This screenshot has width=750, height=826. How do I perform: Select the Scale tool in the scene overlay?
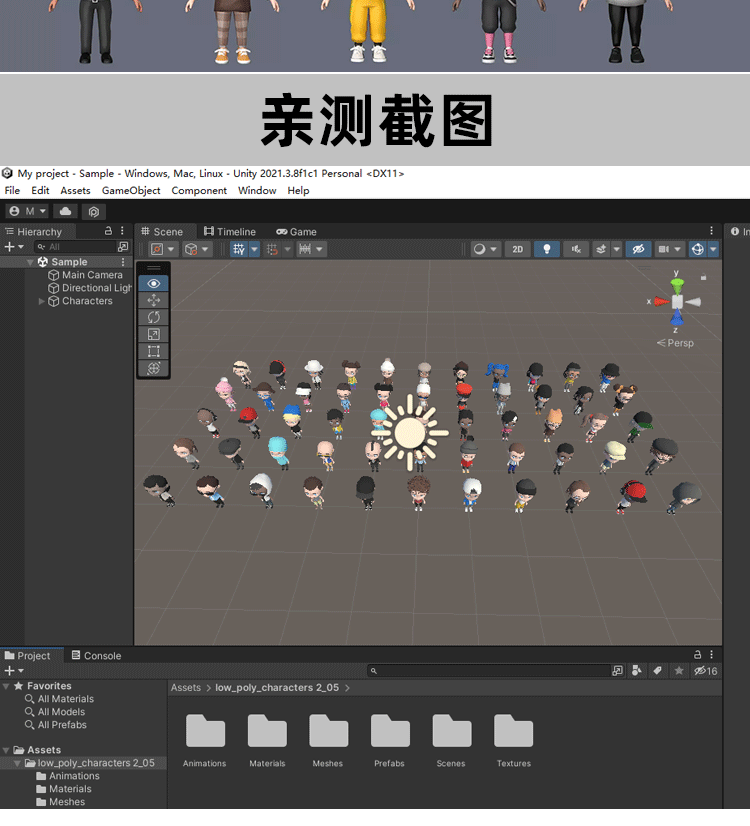[x=153, y=334]
